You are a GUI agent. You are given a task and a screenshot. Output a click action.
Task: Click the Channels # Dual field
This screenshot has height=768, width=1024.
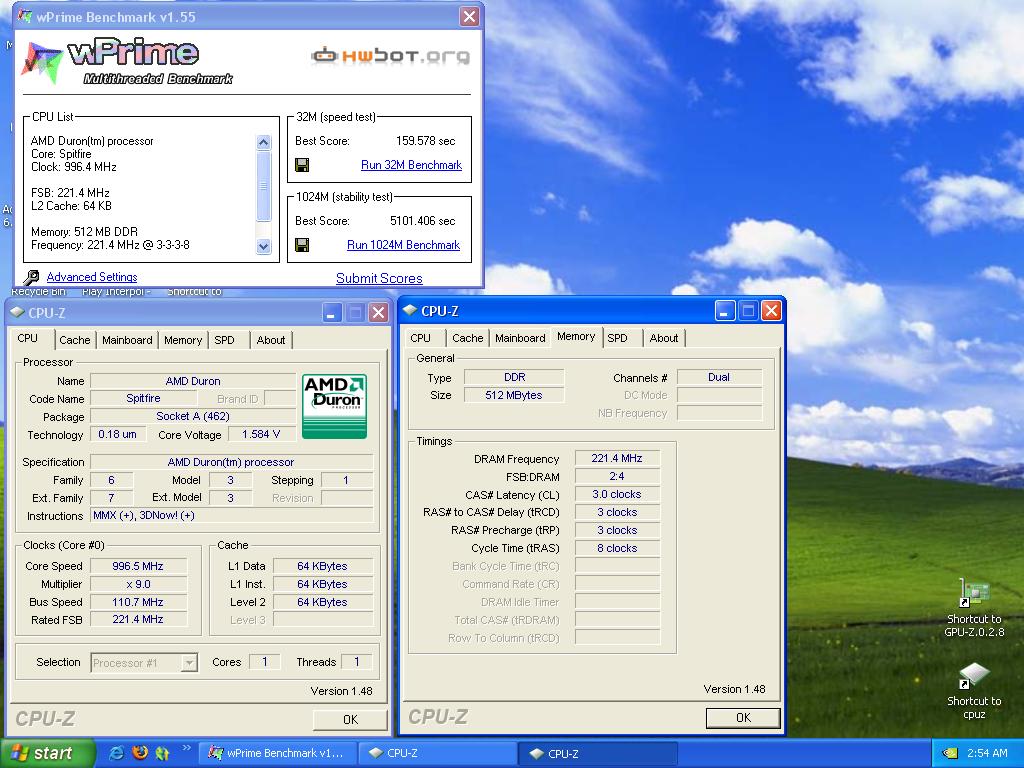[719, 377]
